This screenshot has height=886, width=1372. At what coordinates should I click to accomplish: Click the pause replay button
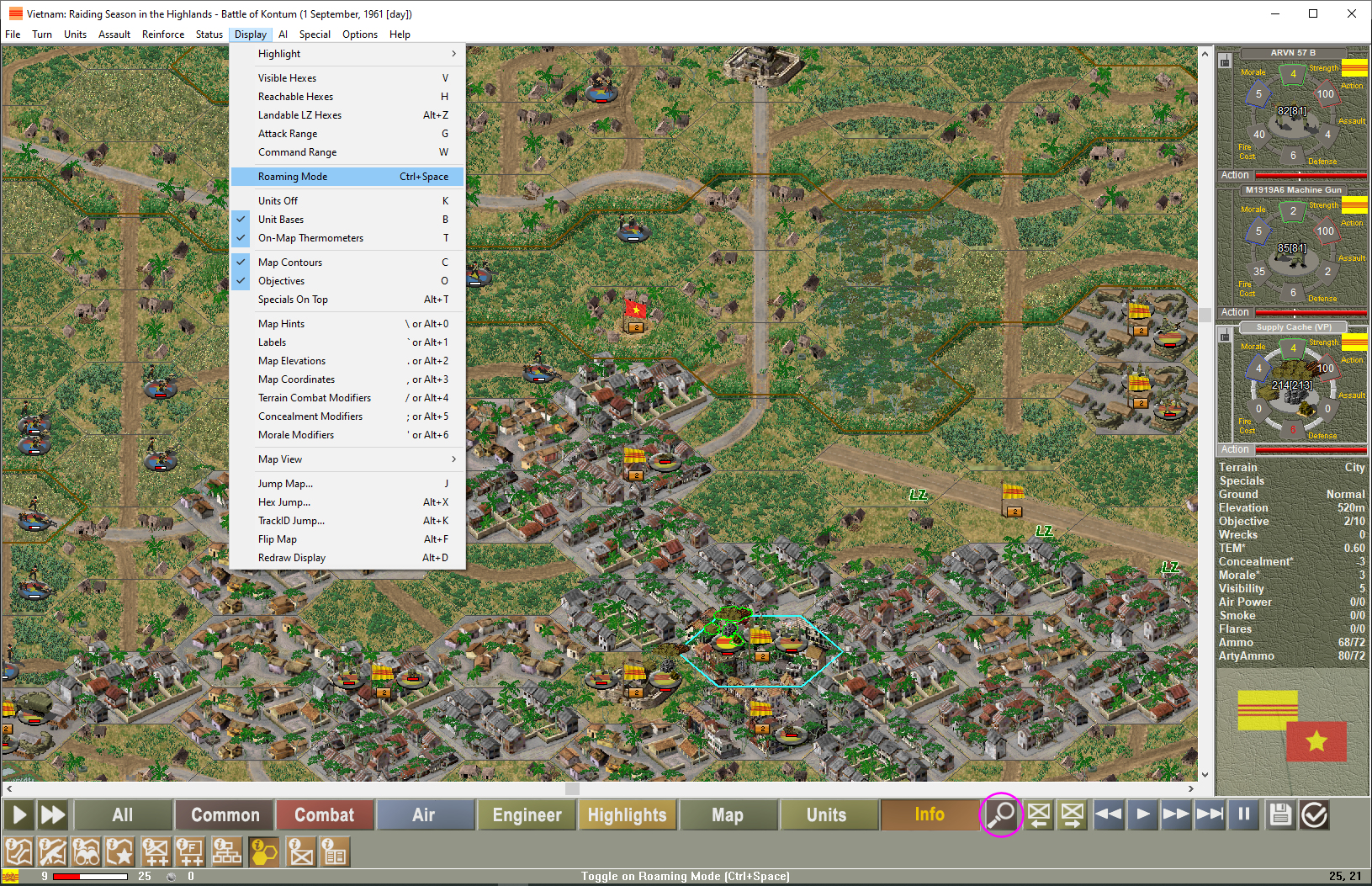point(1243,814)
